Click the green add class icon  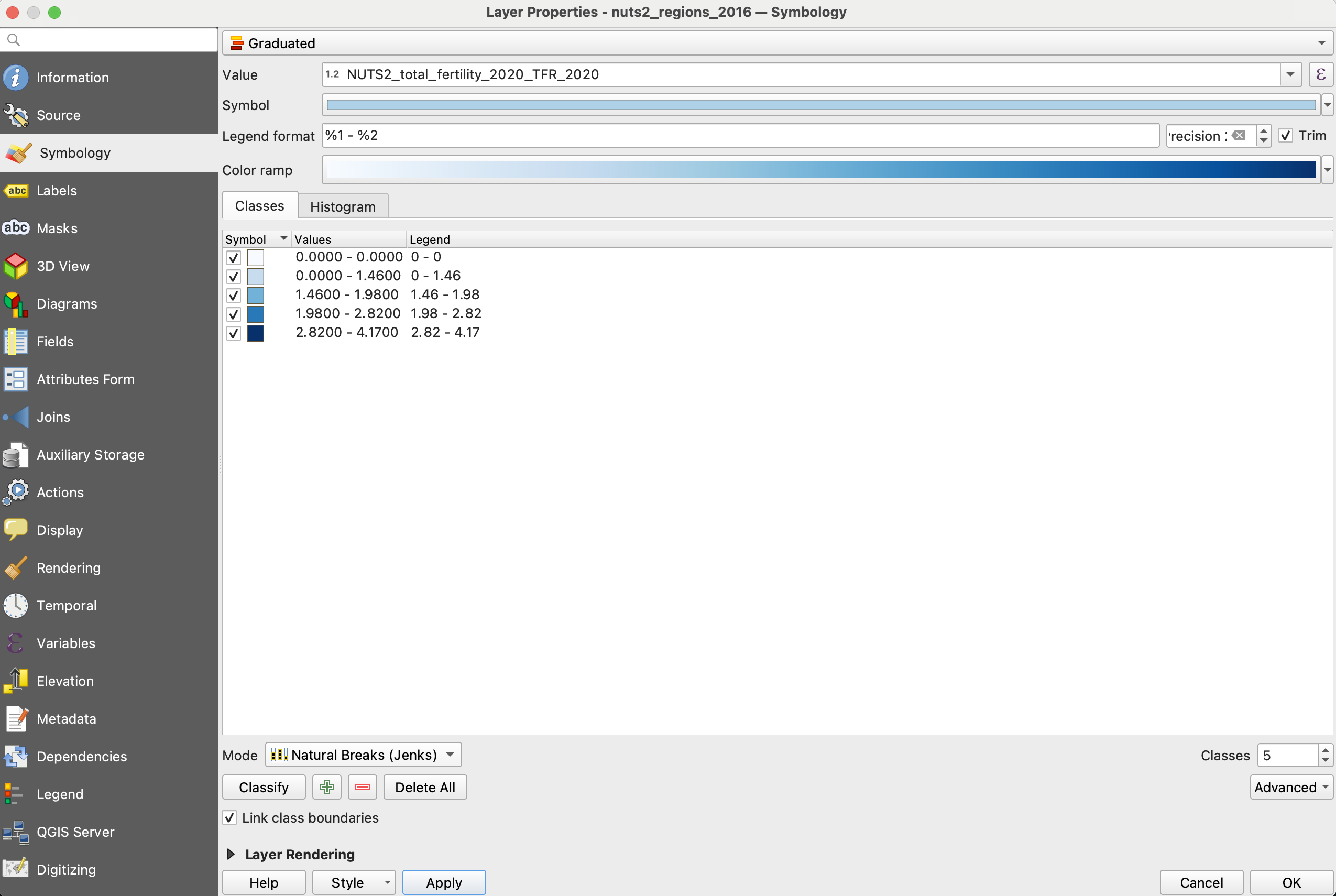click(x=327, y=788)
